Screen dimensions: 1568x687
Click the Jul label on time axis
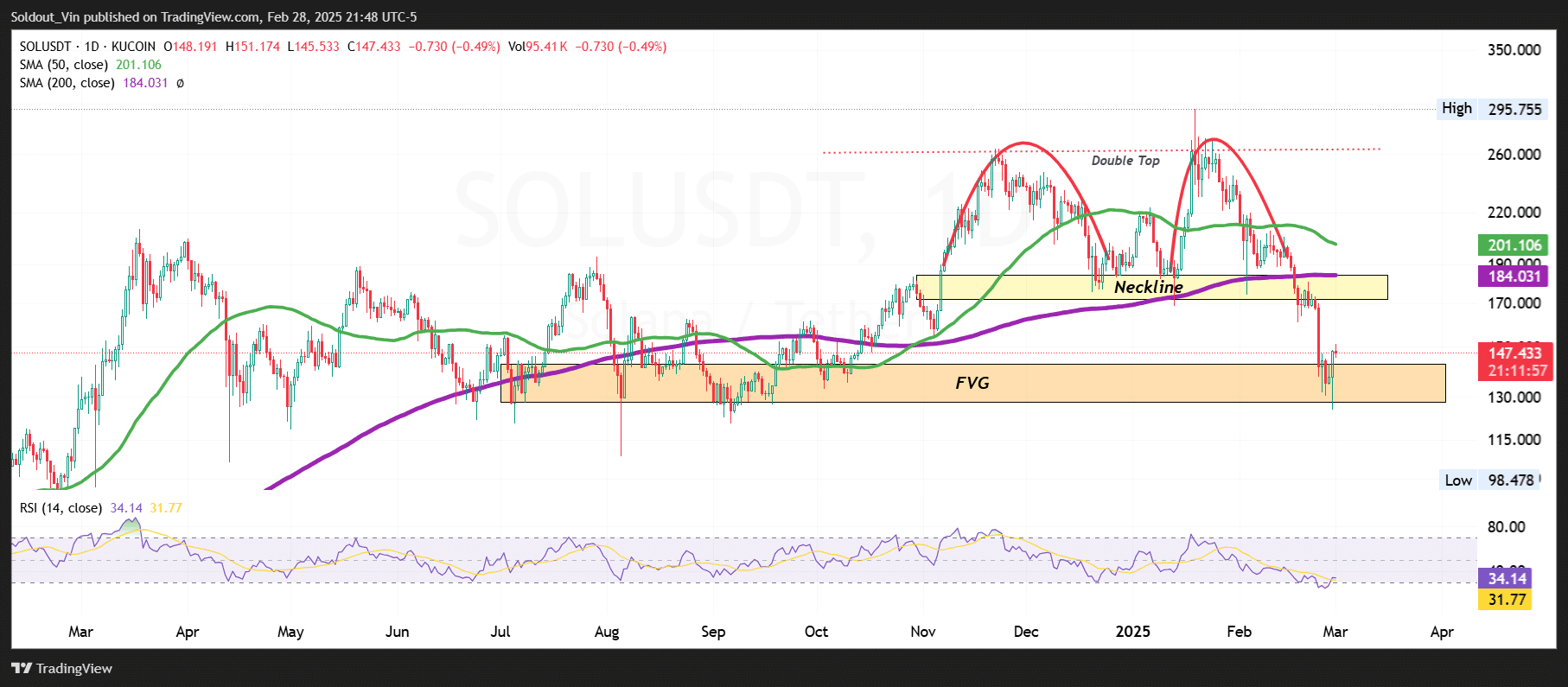[500, 632]
